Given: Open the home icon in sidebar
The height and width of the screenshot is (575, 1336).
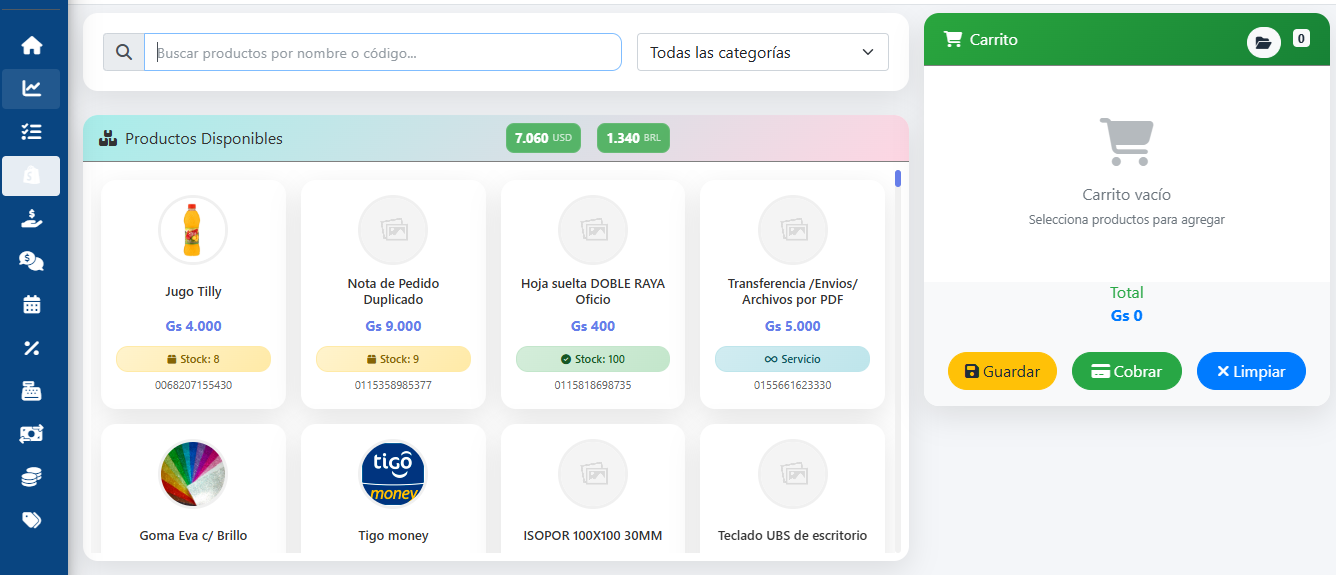Looking at the screenshot, I should [x=32, y=45].
